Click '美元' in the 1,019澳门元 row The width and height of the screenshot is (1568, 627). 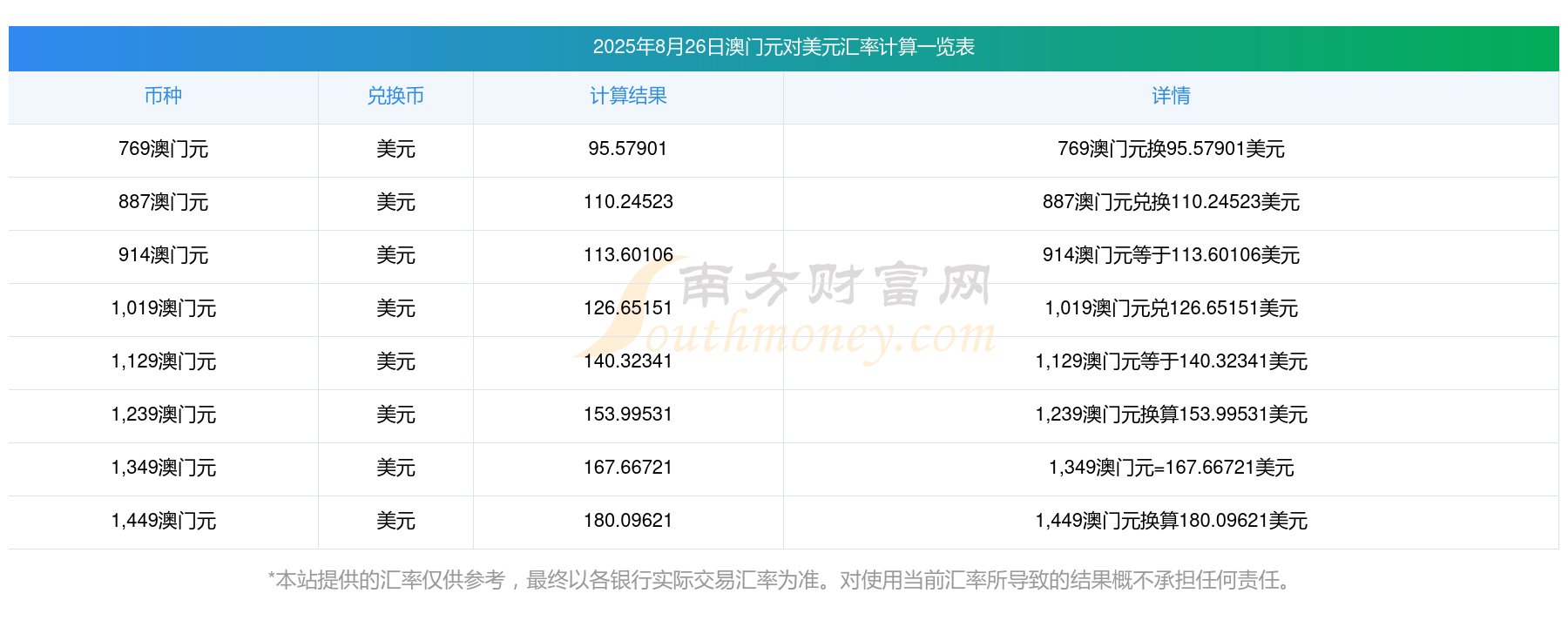click(395, 308)
